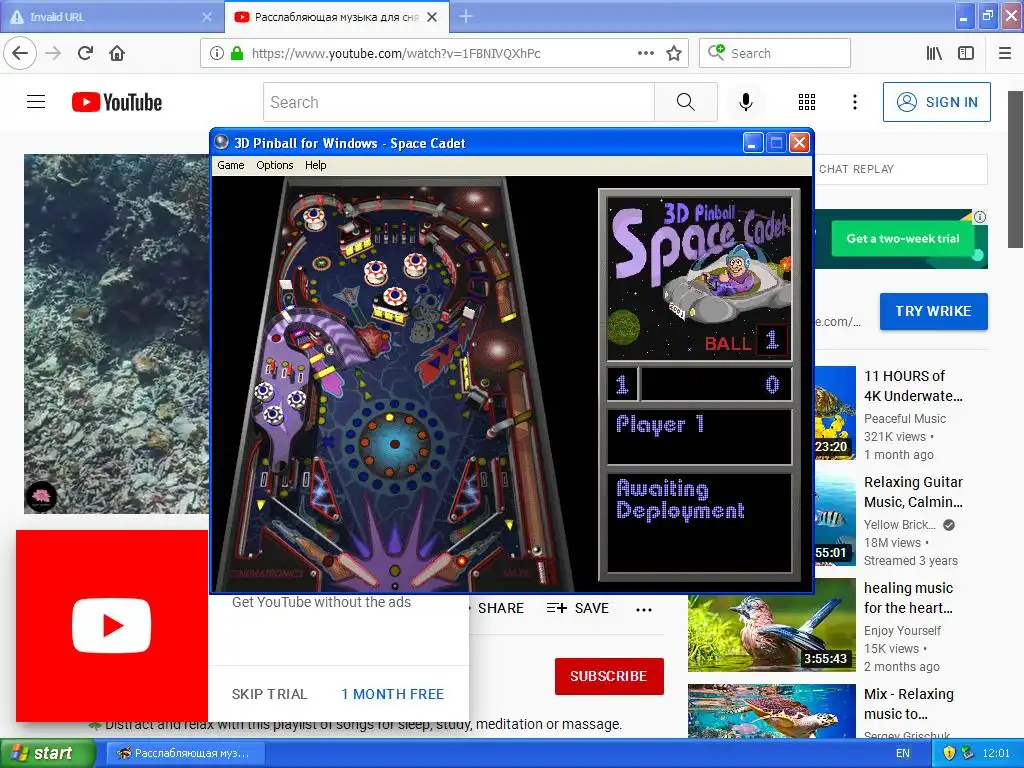Screen dimensions: 1024x768
Task: Click the large red YouTube Premium logo
Action: (x=112, y=626)
